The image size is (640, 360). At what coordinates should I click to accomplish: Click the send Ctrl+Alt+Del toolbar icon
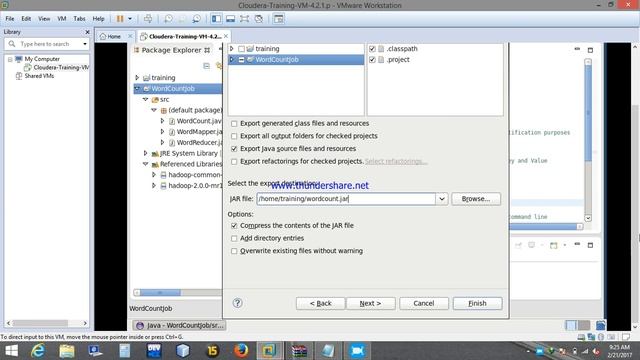point(148,19)
